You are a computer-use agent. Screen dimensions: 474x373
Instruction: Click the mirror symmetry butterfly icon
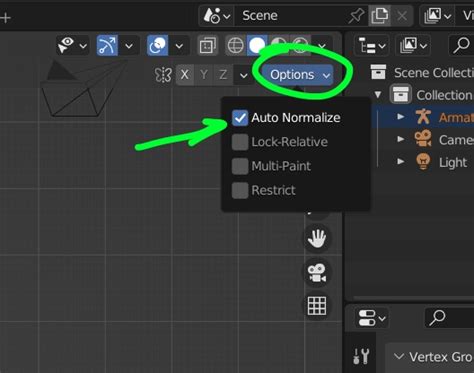163,75
